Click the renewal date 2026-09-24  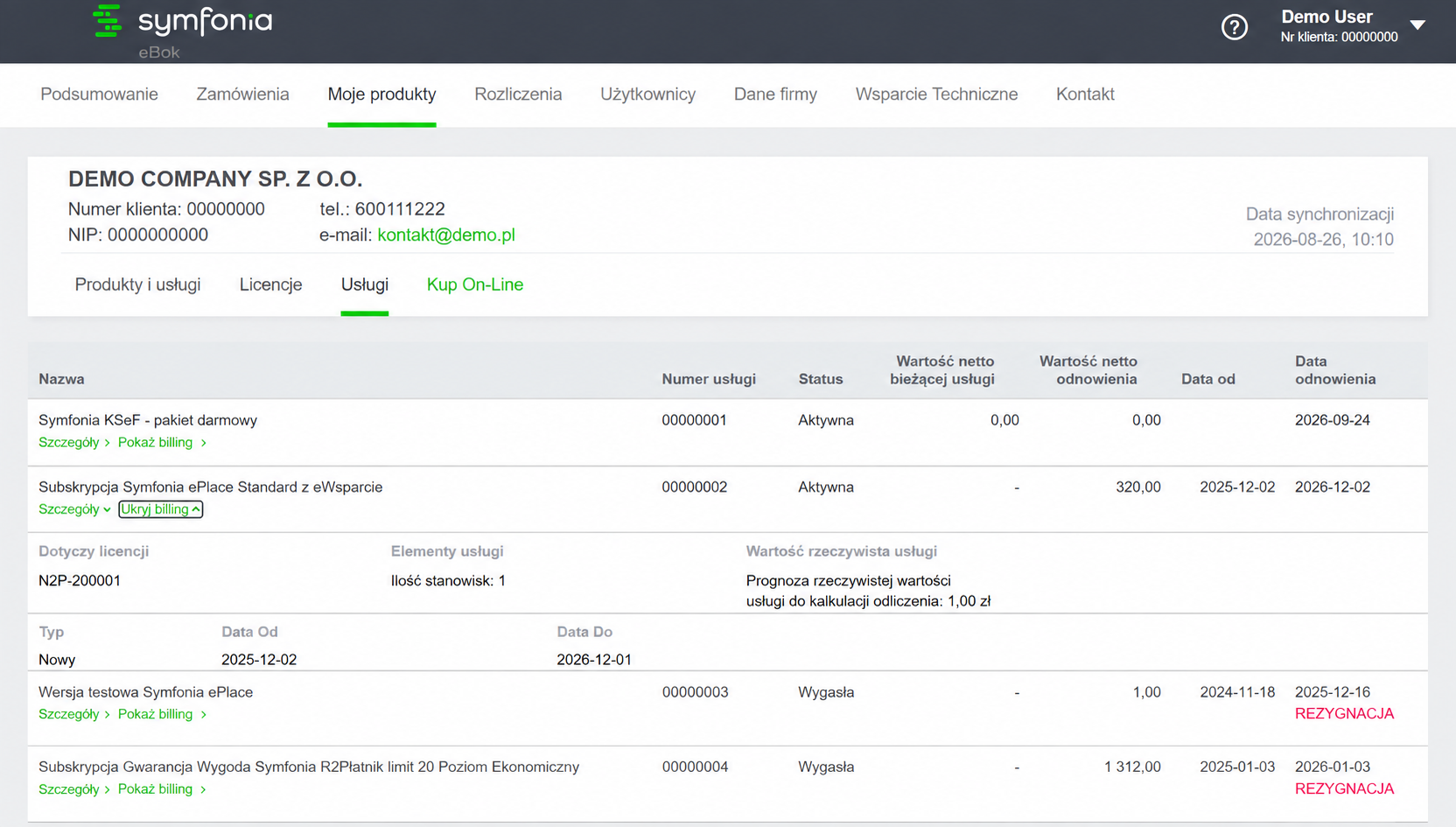point(1333,420)
